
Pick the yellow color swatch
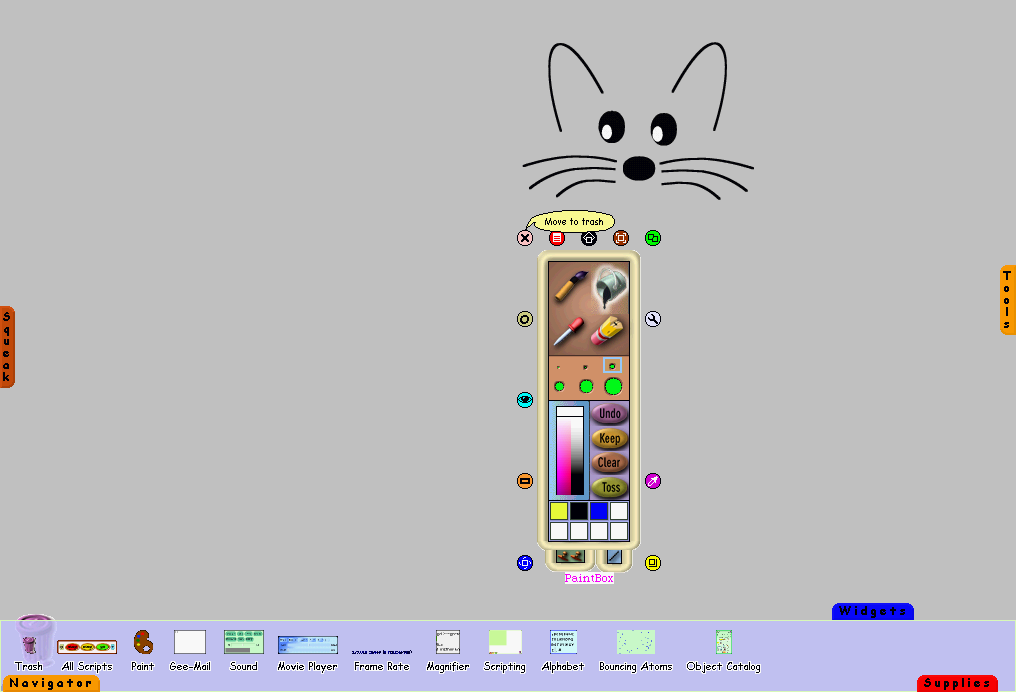tap(559, 511)
